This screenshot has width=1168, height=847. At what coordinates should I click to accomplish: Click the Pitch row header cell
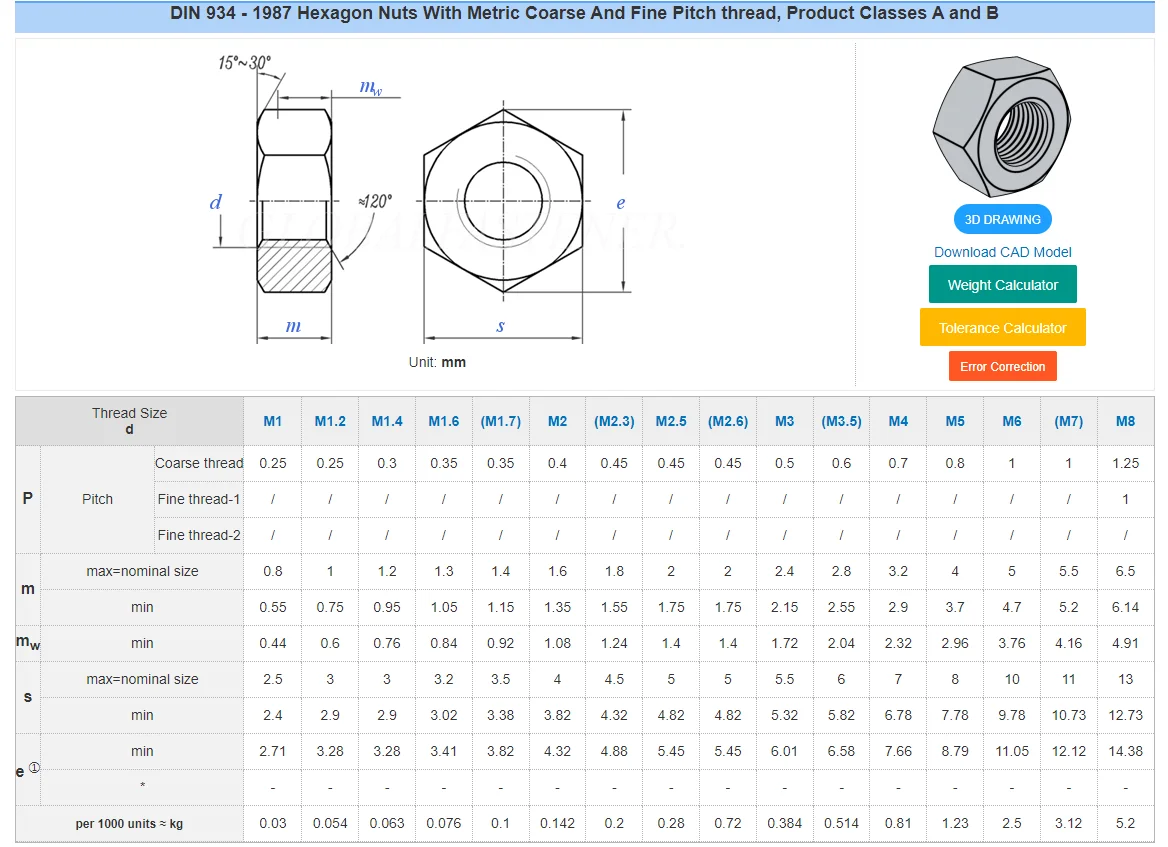click(x=95, y=499)
